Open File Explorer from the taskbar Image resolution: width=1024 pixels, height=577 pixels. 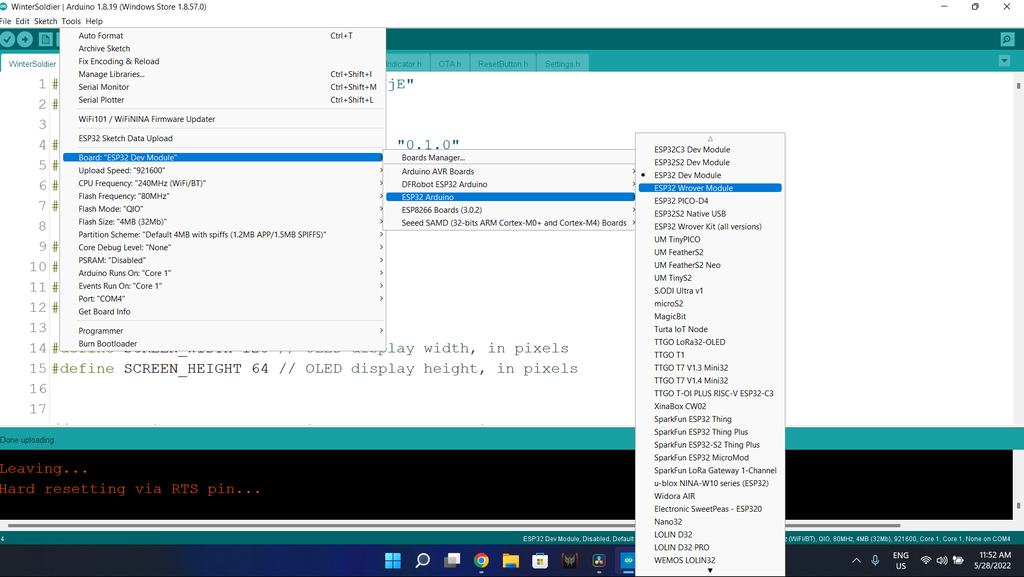click(511, 560)
